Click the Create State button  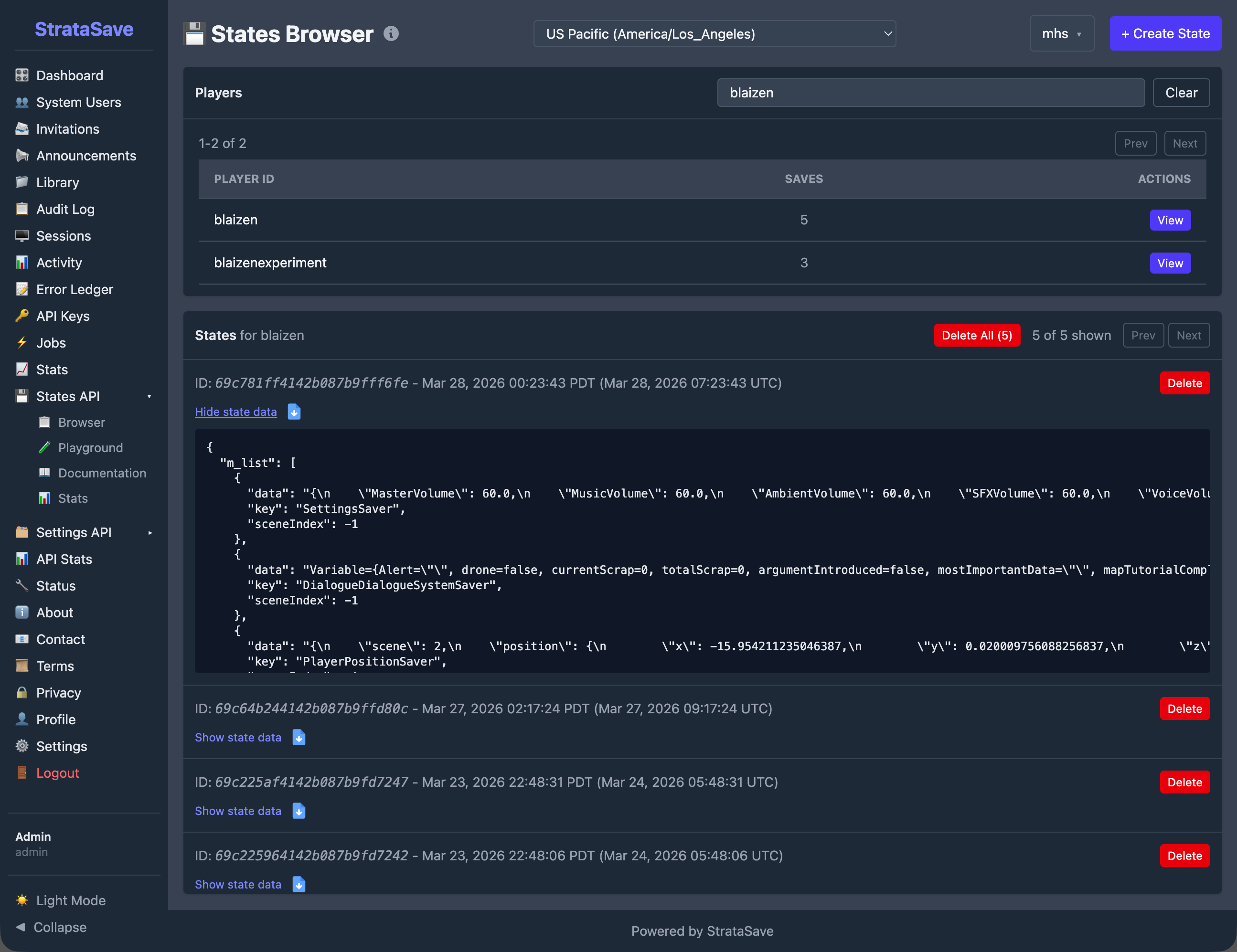pos(1165,33)
